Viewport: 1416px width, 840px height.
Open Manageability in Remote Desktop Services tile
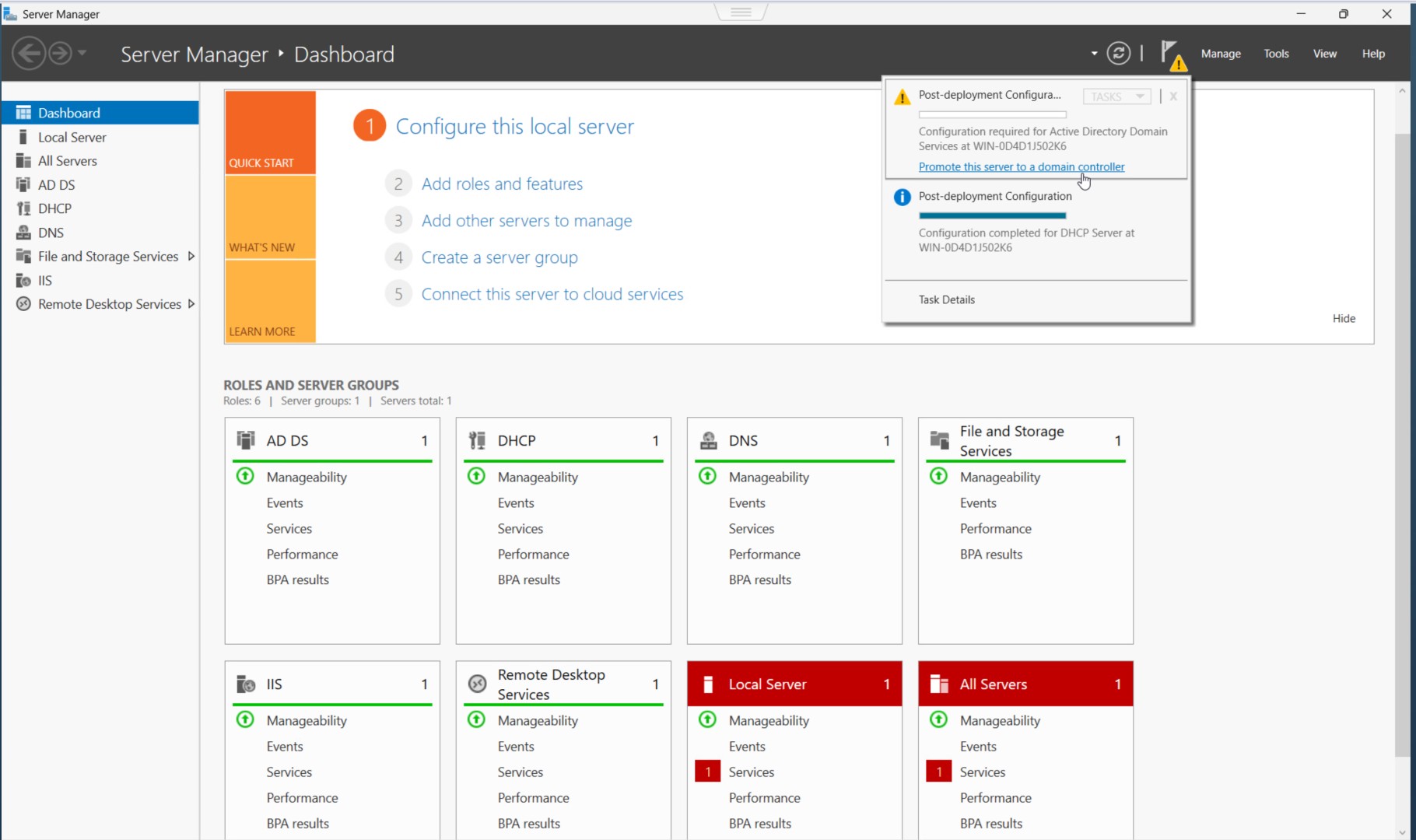(x=538, y=720)
